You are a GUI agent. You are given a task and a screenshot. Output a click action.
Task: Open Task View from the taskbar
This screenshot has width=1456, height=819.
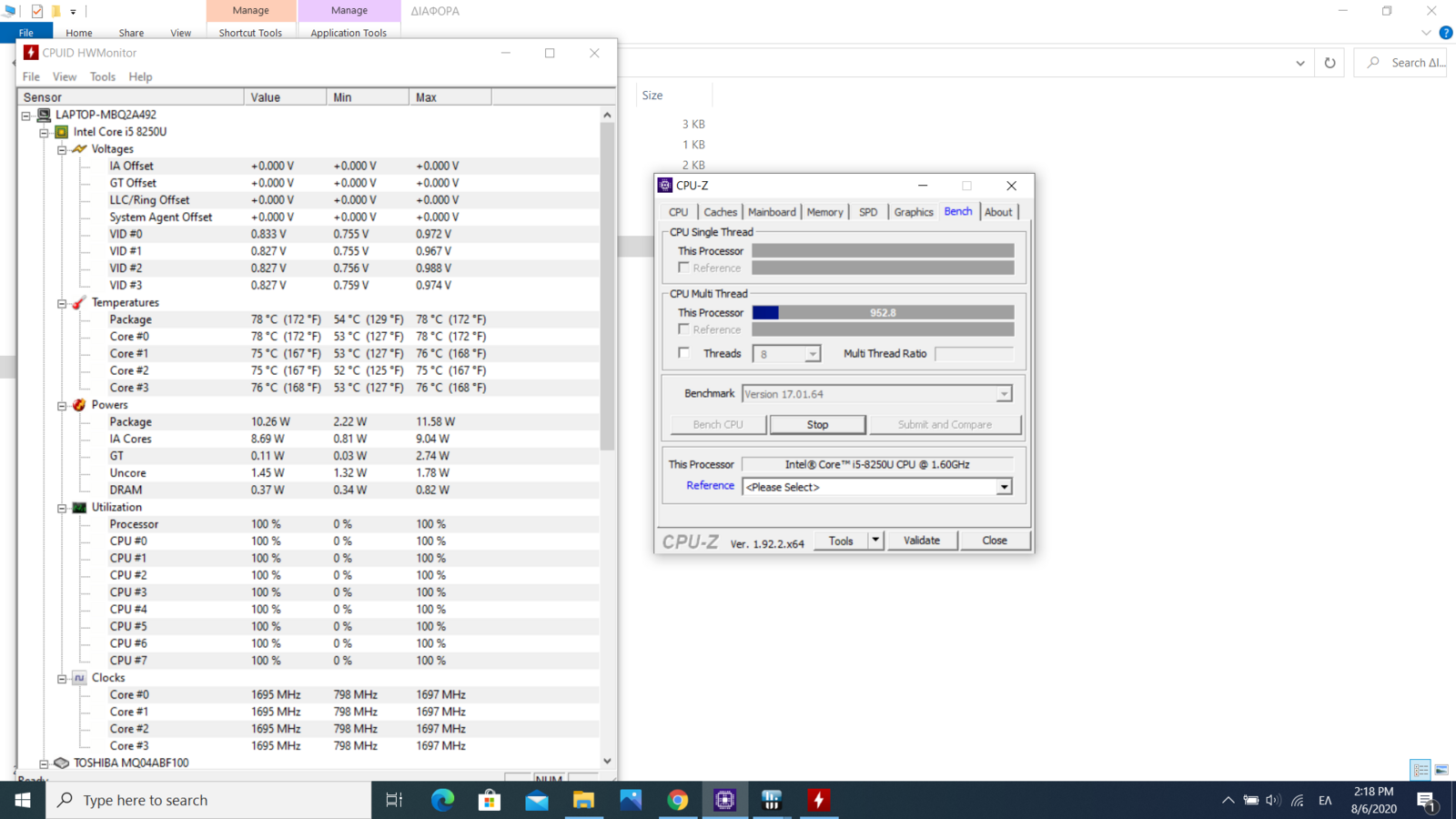394,800
